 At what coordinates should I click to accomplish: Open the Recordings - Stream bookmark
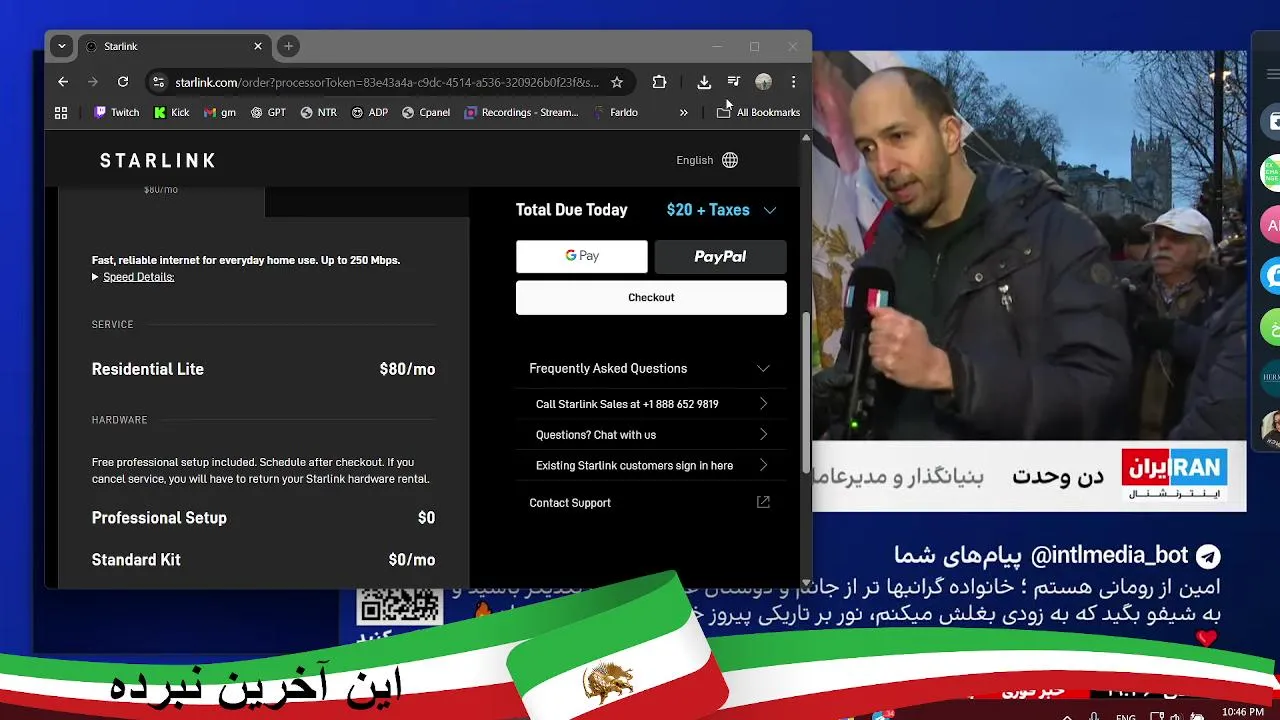click(x=521, y=113)
